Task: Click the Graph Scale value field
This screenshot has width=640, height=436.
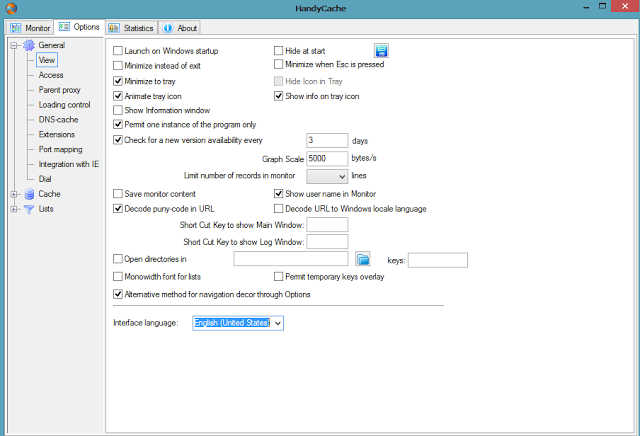Action: tap(327, 159)
